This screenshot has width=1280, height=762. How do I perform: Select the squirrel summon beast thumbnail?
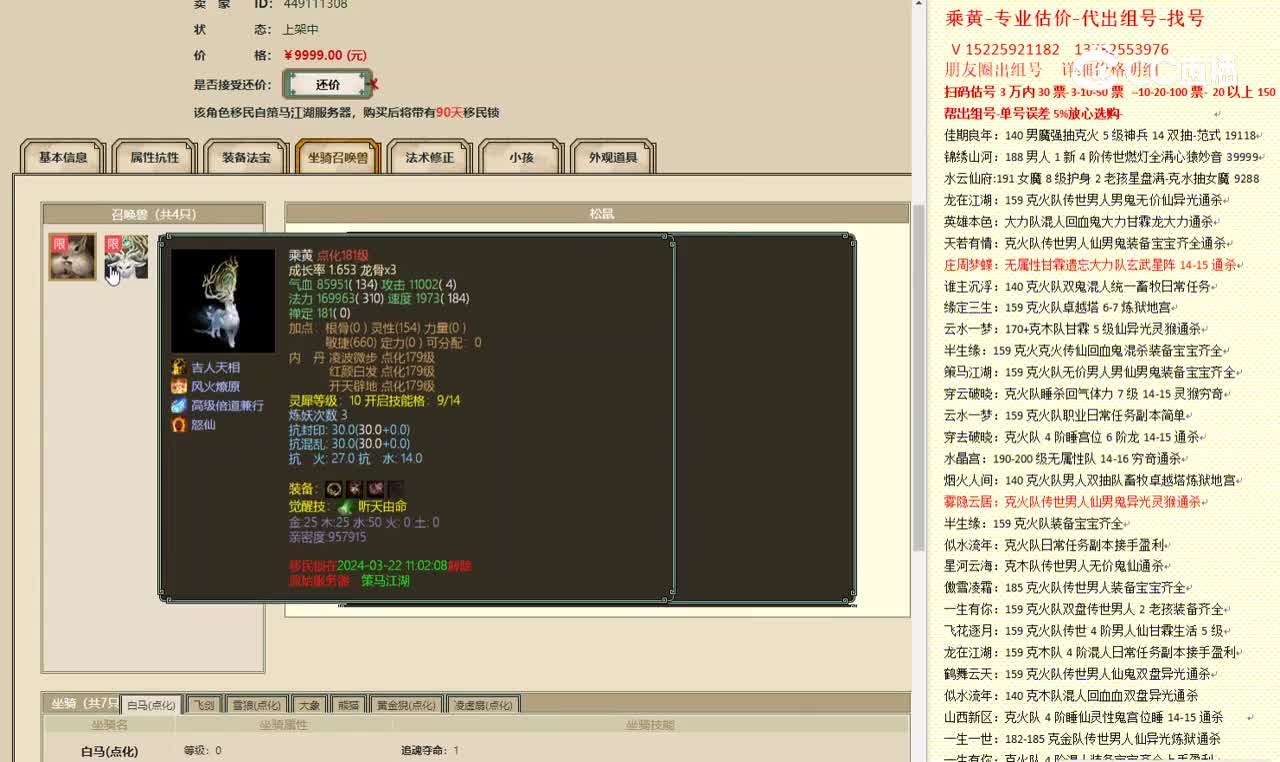pyautogui.click(x=73, y=257)
